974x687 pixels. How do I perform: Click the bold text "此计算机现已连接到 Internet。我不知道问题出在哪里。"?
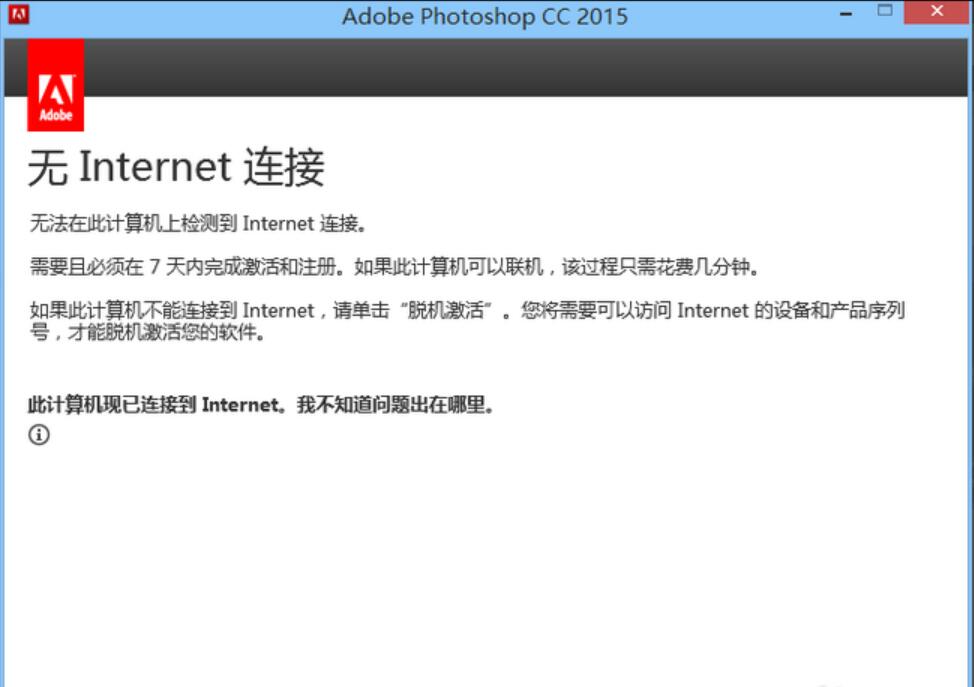pos(262,405)
